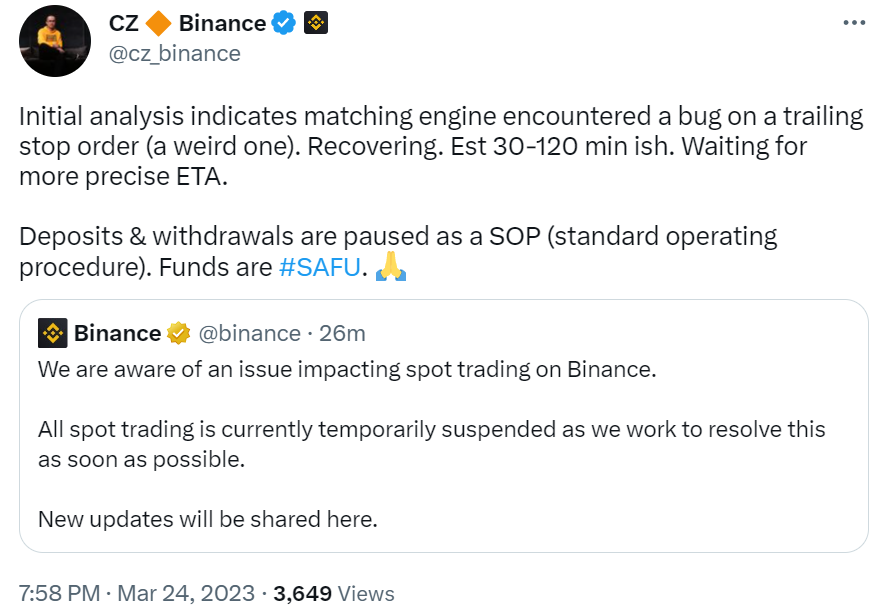Click the 7:58 PM tweet timestamp

[x=59, y=593]
